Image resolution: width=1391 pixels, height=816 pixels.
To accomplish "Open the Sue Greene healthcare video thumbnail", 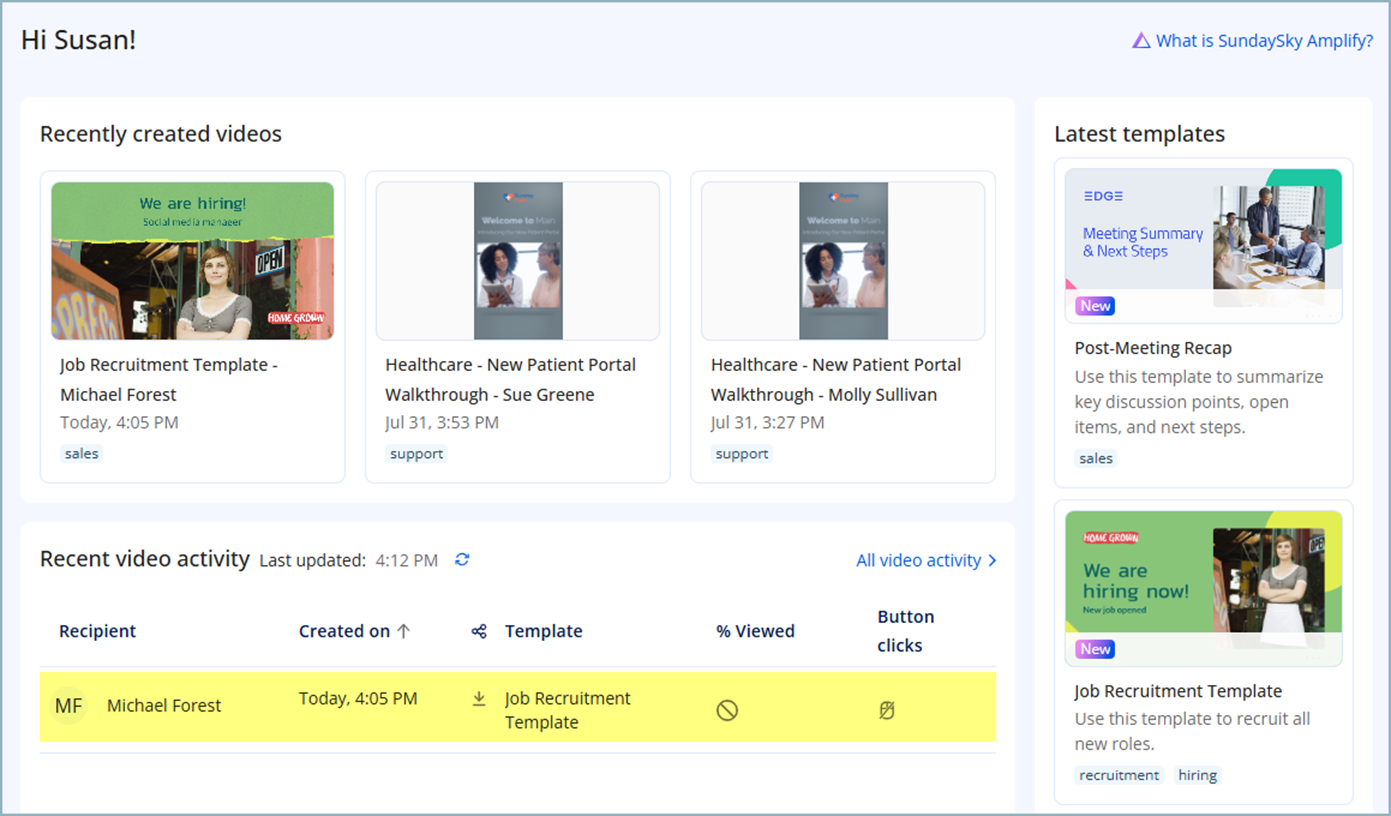I will [x=518, y=261].
